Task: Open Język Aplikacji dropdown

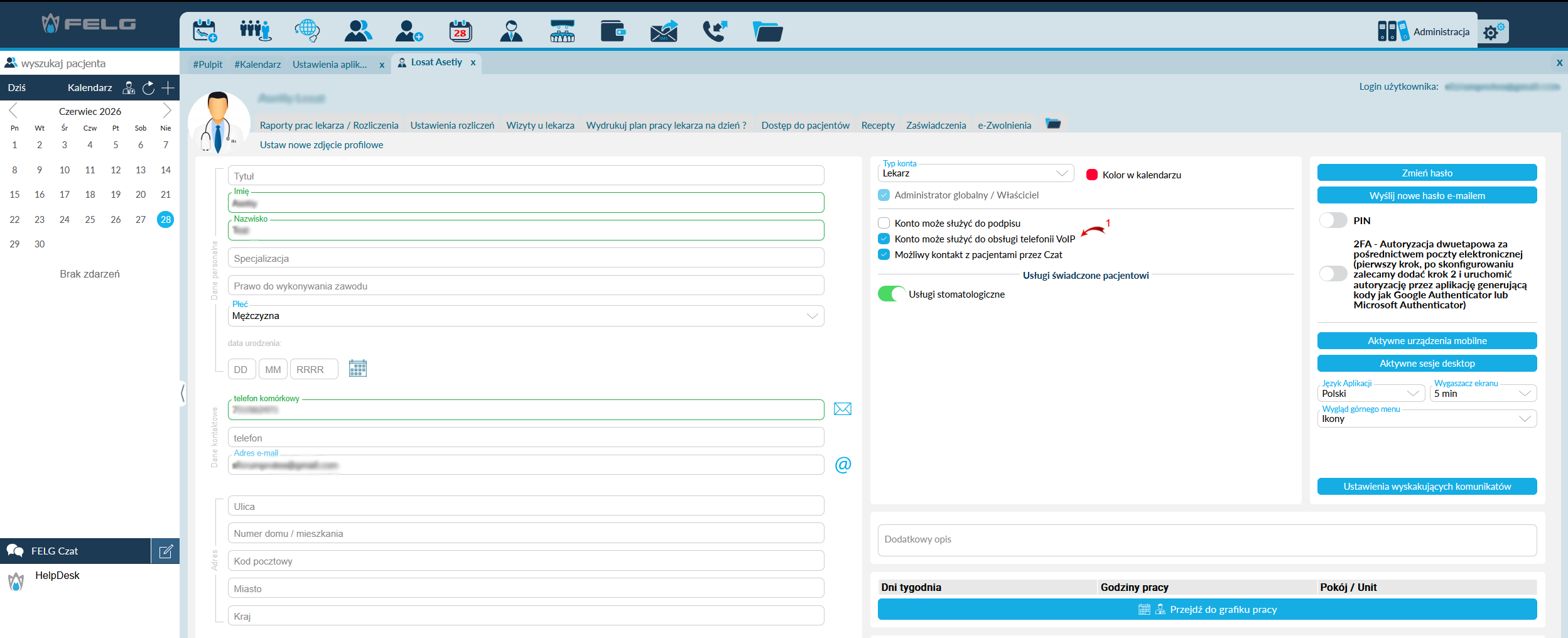Action: pos(1371,394)
